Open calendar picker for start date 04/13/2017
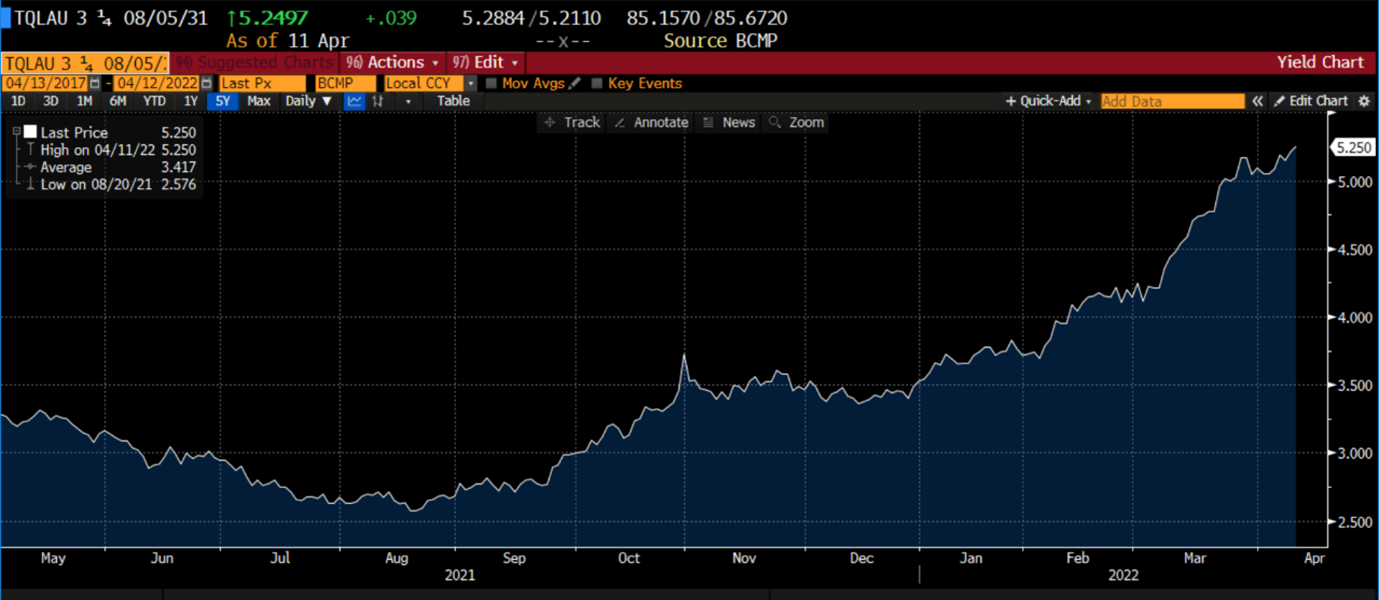Viewport: 1379px width, 600px height. [95, 84]
